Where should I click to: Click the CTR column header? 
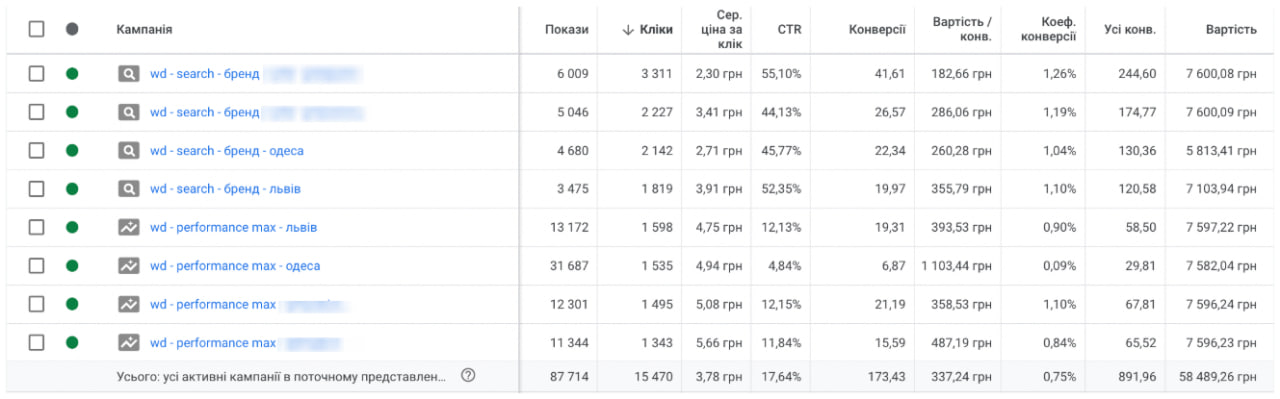coord(789,30)
